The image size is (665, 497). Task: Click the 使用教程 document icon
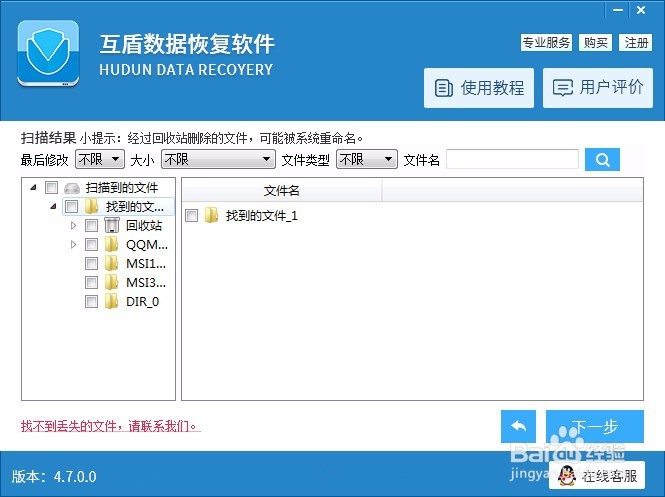tap(443, 88)
